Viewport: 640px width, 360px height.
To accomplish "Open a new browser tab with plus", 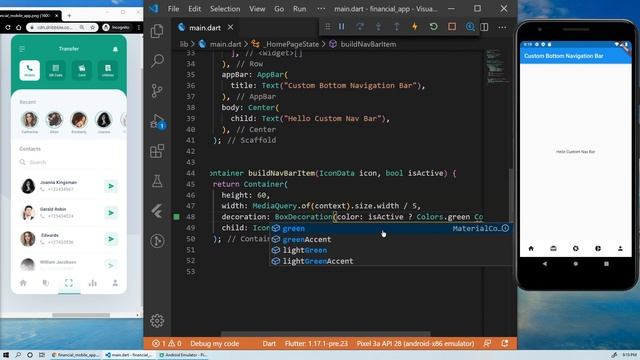I will pos(69,16).
